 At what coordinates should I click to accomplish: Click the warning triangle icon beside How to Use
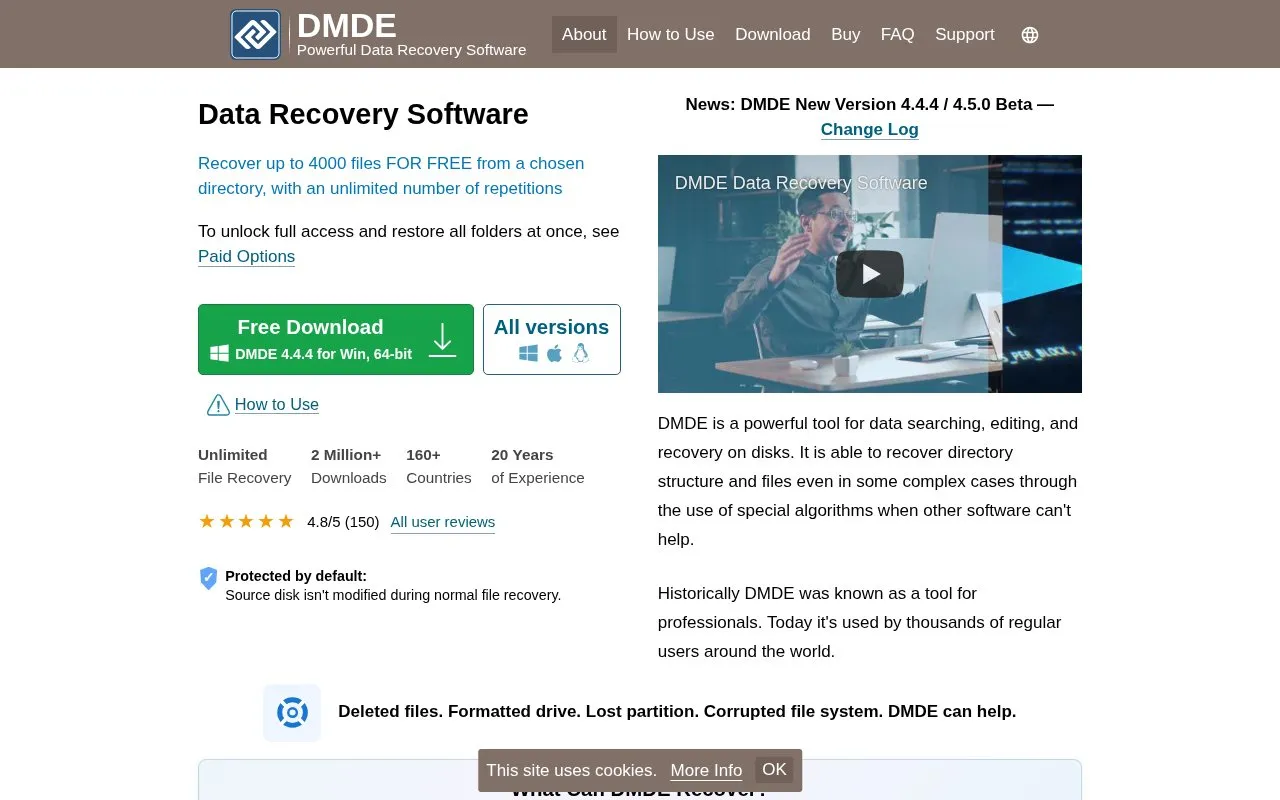click(x=218, y=405)
